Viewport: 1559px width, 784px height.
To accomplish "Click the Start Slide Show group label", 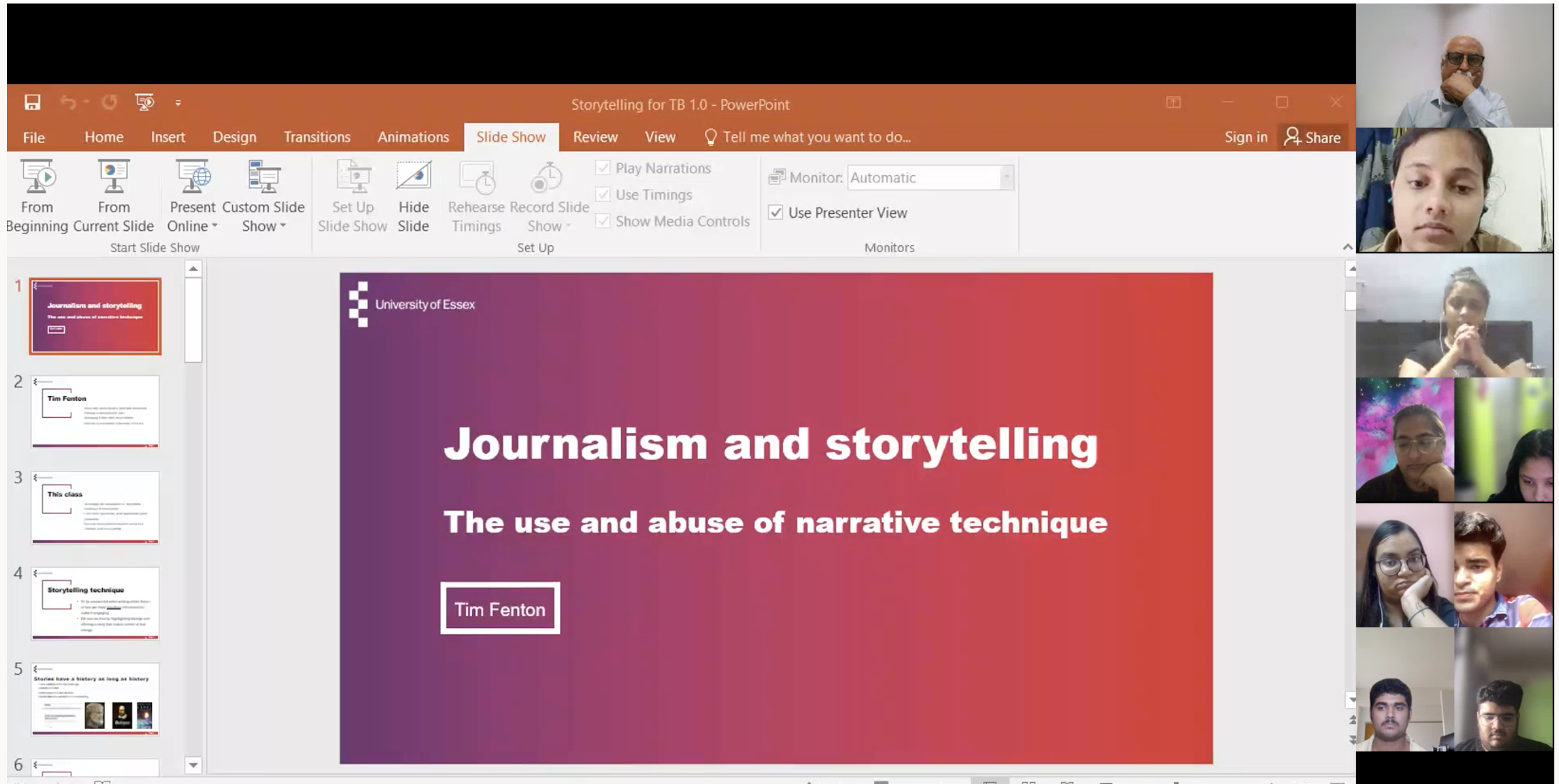I will coord(155,248).
